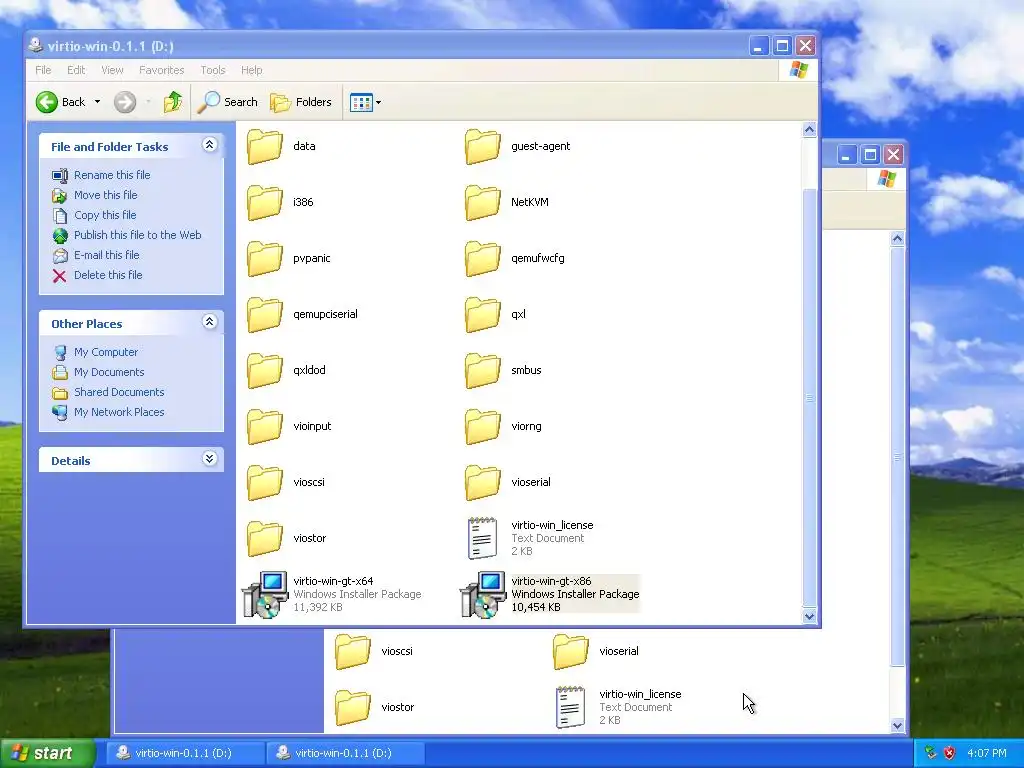1024x768 pixels.
Task: Select the qemupciserial folder
Action: coord(302,314)
